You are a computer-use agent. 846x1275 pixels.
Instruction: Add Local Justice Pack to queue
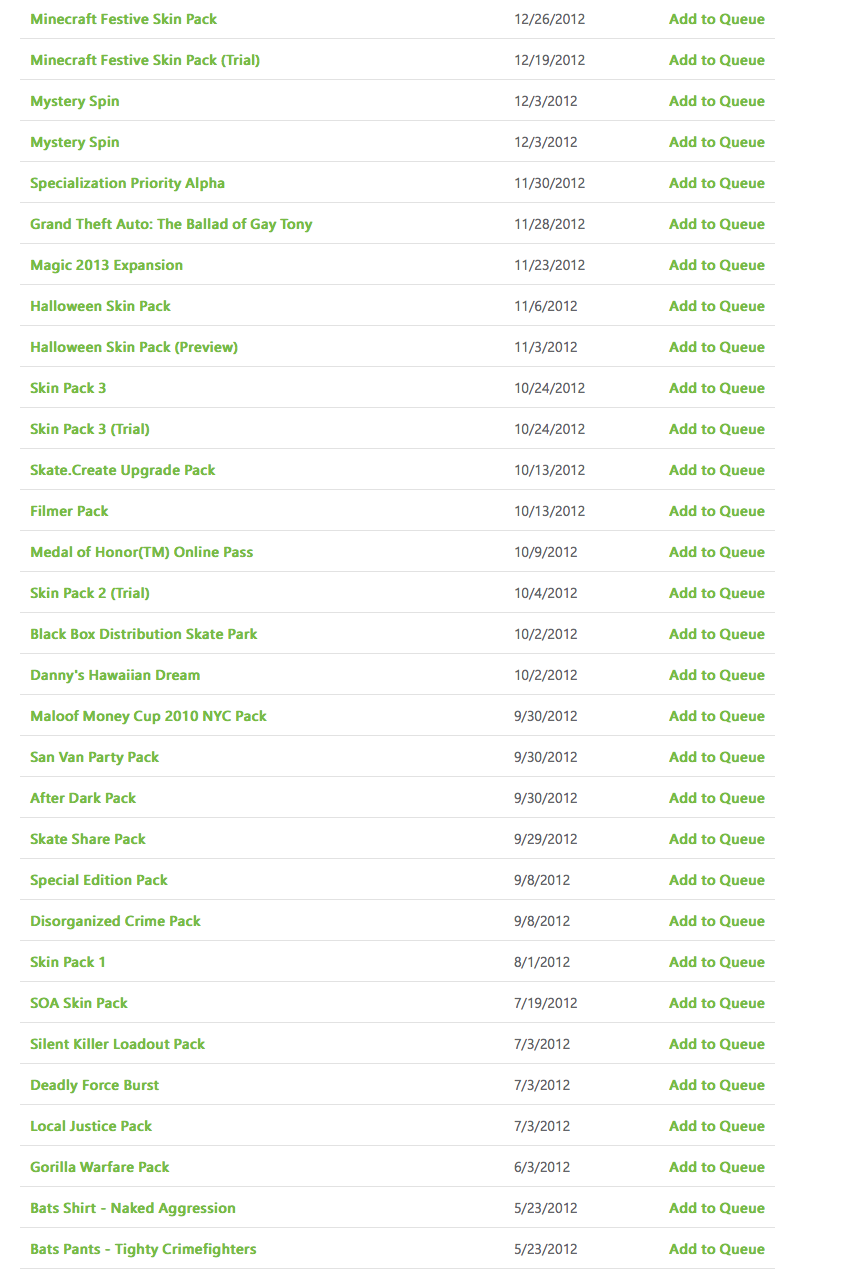pos(717,1126)
